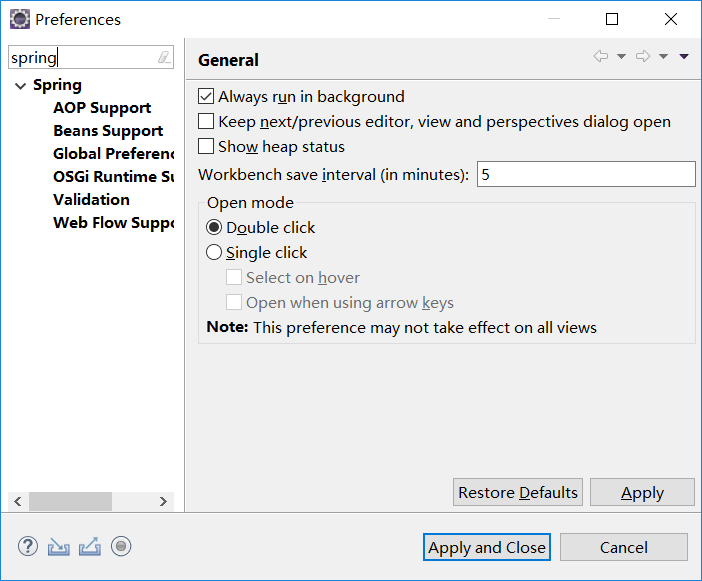Open the help question mark icon
The image size is (702, 581).
(28, 547)
